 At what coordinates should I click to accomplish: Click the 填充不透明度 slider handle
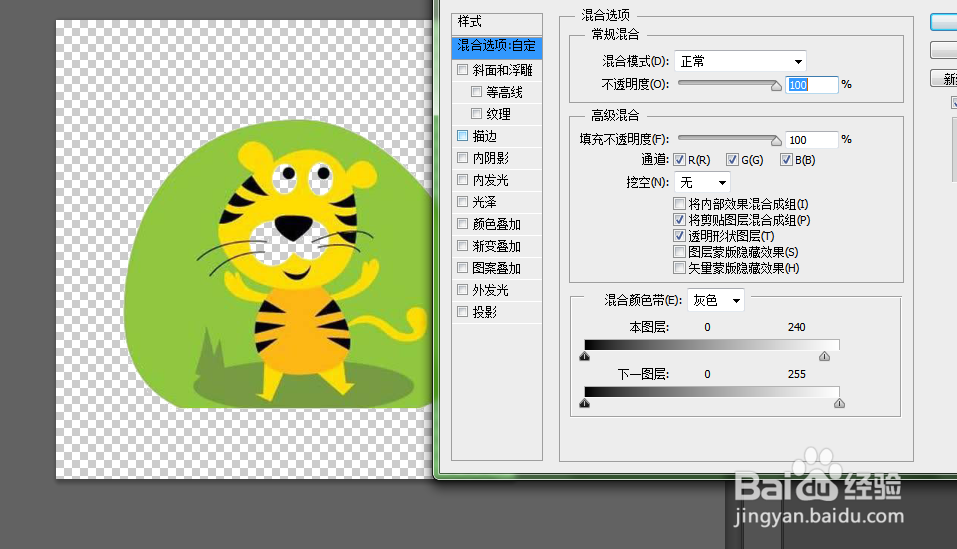pyautogui.click(x=776, y=141)
